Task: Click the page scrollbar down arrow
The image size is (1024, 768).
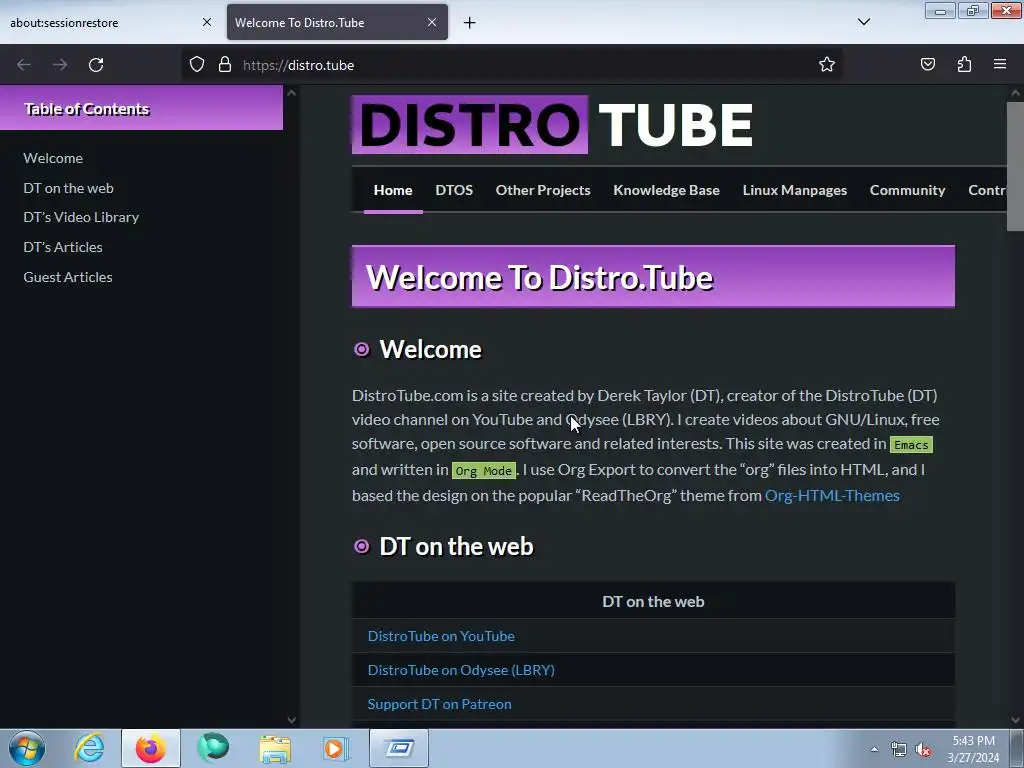Action: 1015,720
